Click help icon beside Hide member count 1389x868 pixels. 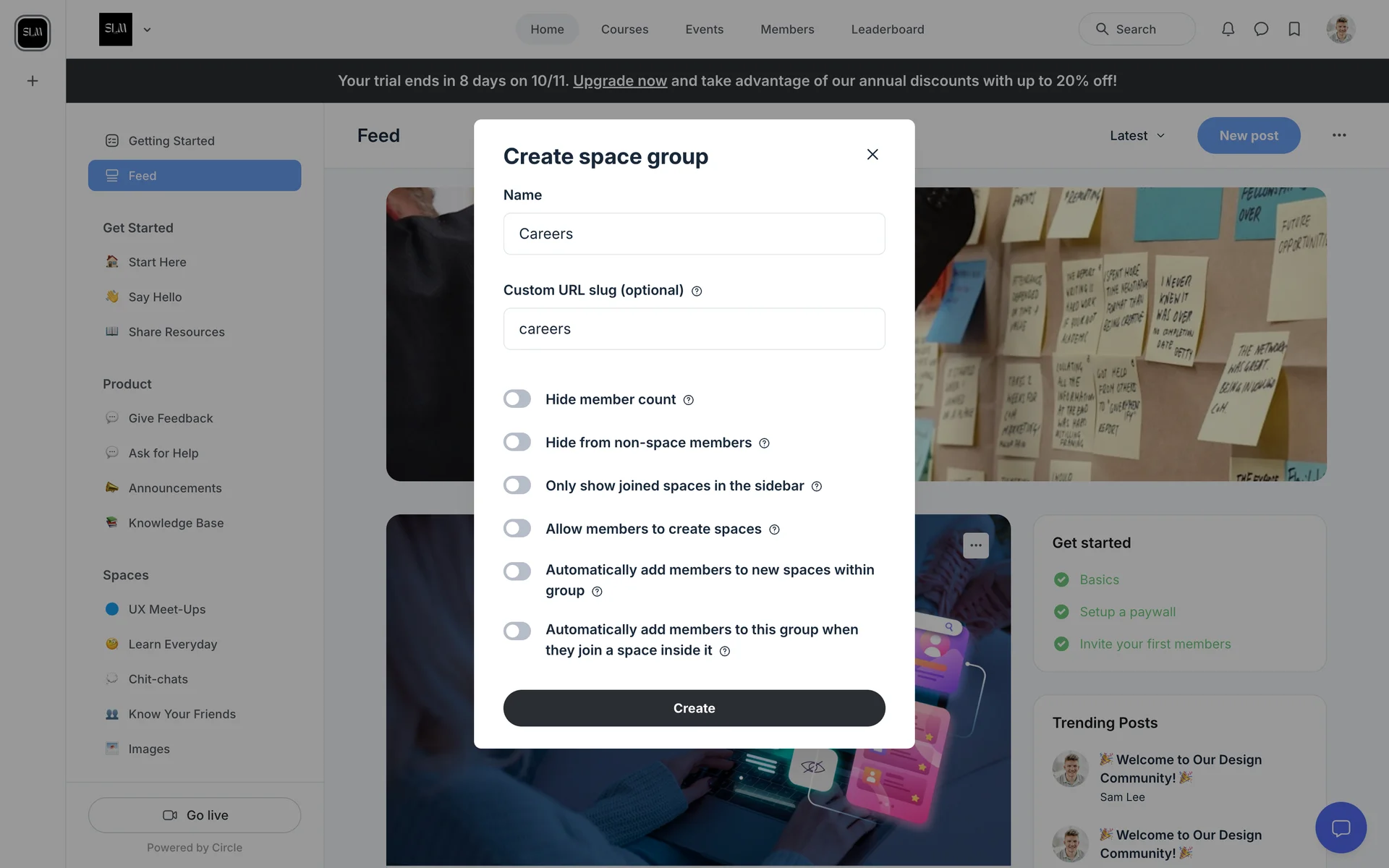689,400
